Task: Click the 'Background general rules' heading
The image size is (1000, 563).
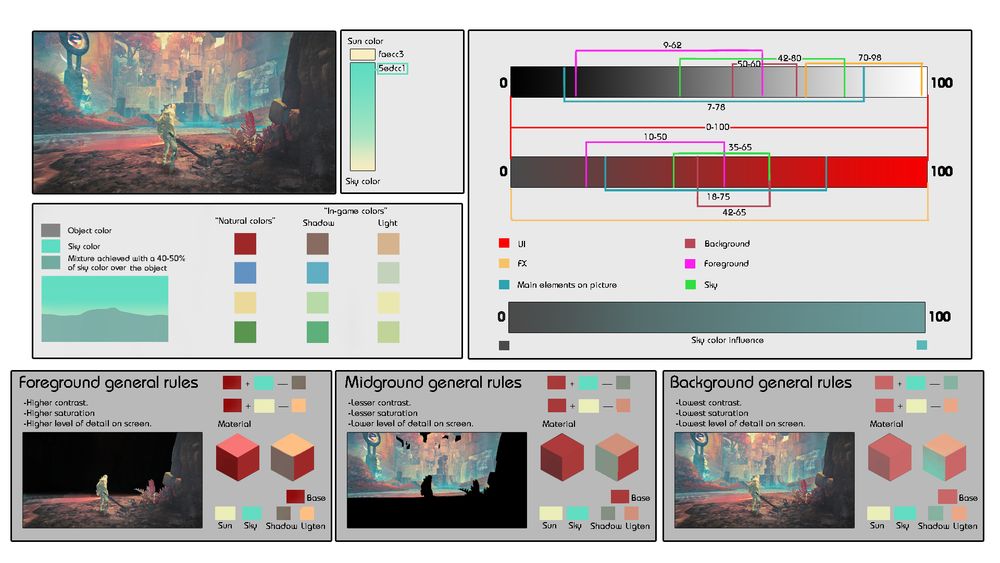Action: pos(760,383)
